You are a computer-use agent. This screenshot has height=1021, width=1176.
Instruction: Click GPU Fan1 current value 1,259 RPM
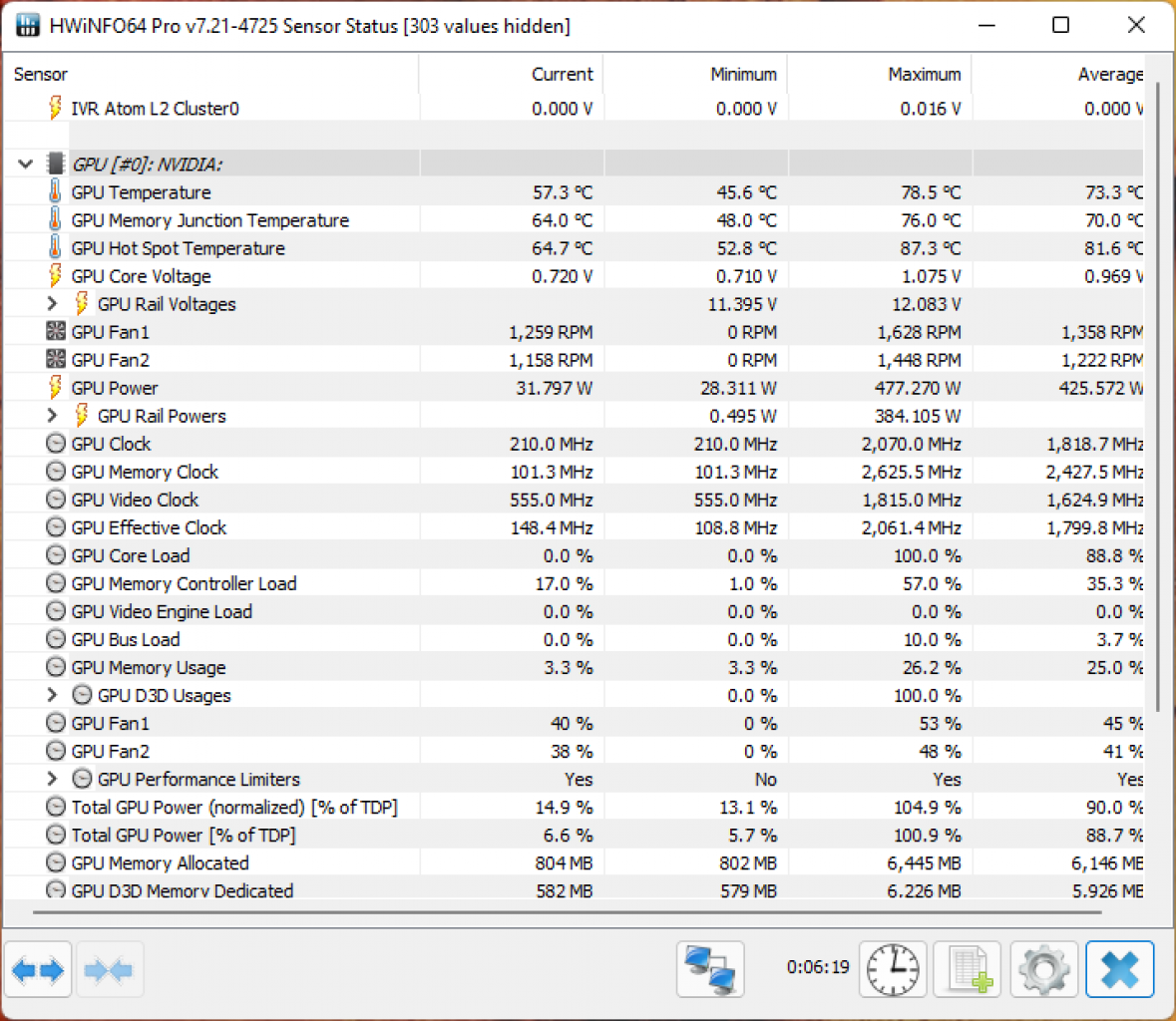pos(551,332)
